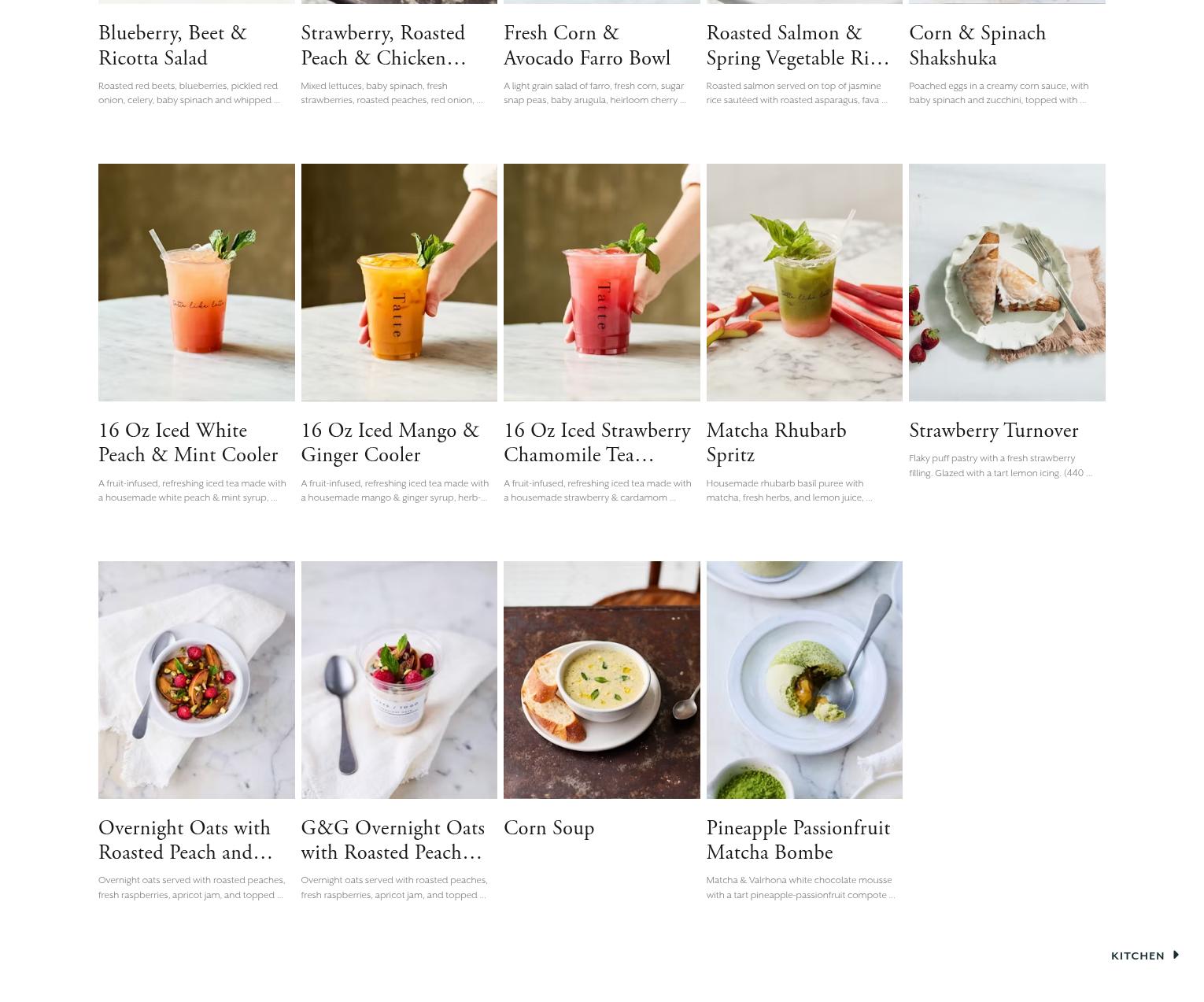Select Roasted Salmon & Spring Vegetable title
Image resolution: width=1204 pixels, height=1002 pixels.
798,46
